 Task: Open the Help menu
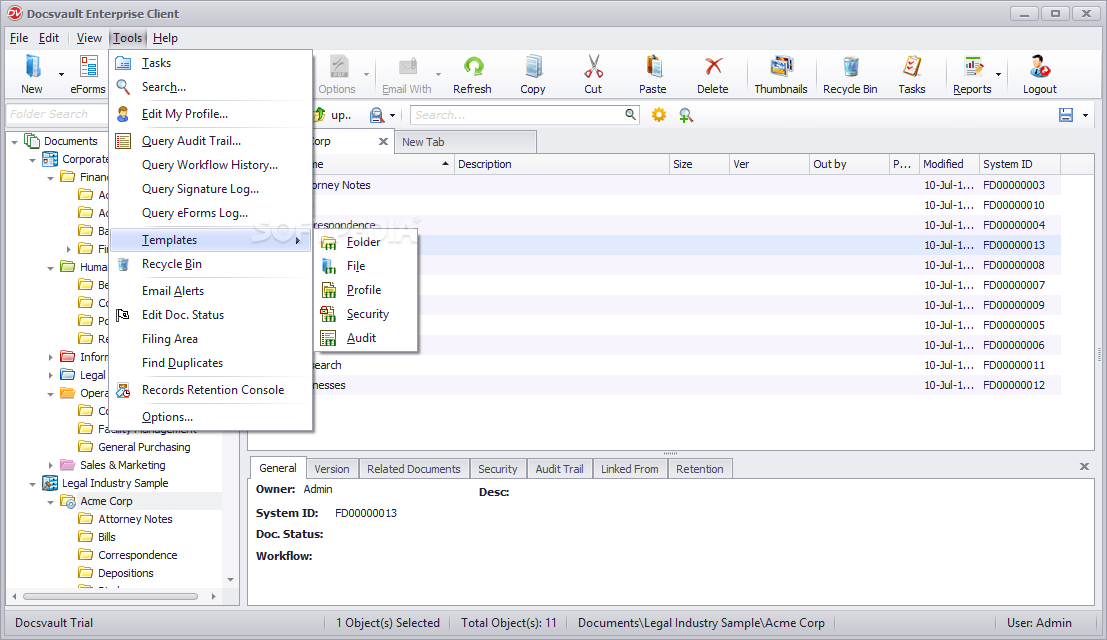[x=165, y=38]
